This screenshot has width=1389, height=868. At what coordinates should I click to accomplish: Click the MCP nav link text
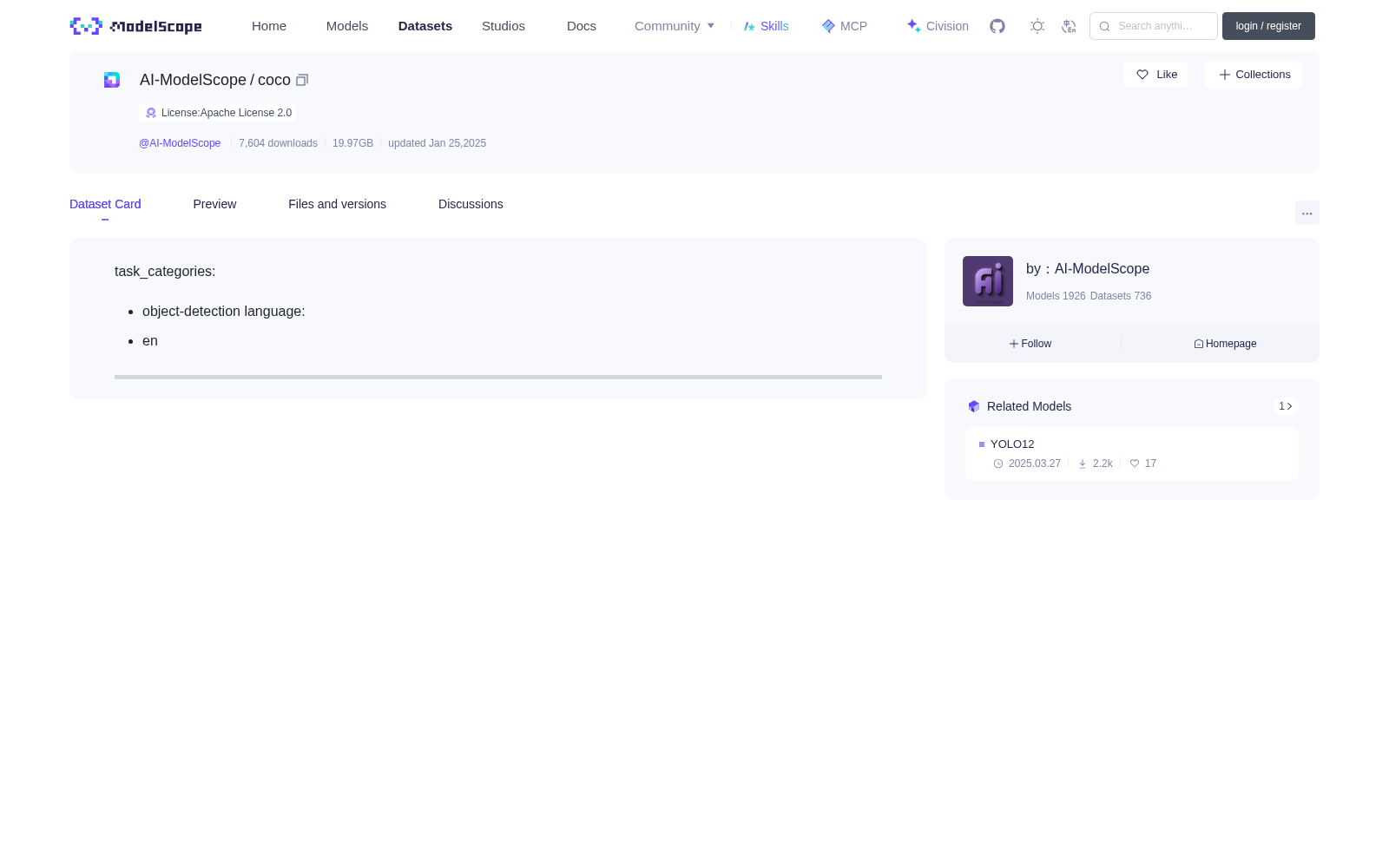click(x=853, y=26)
